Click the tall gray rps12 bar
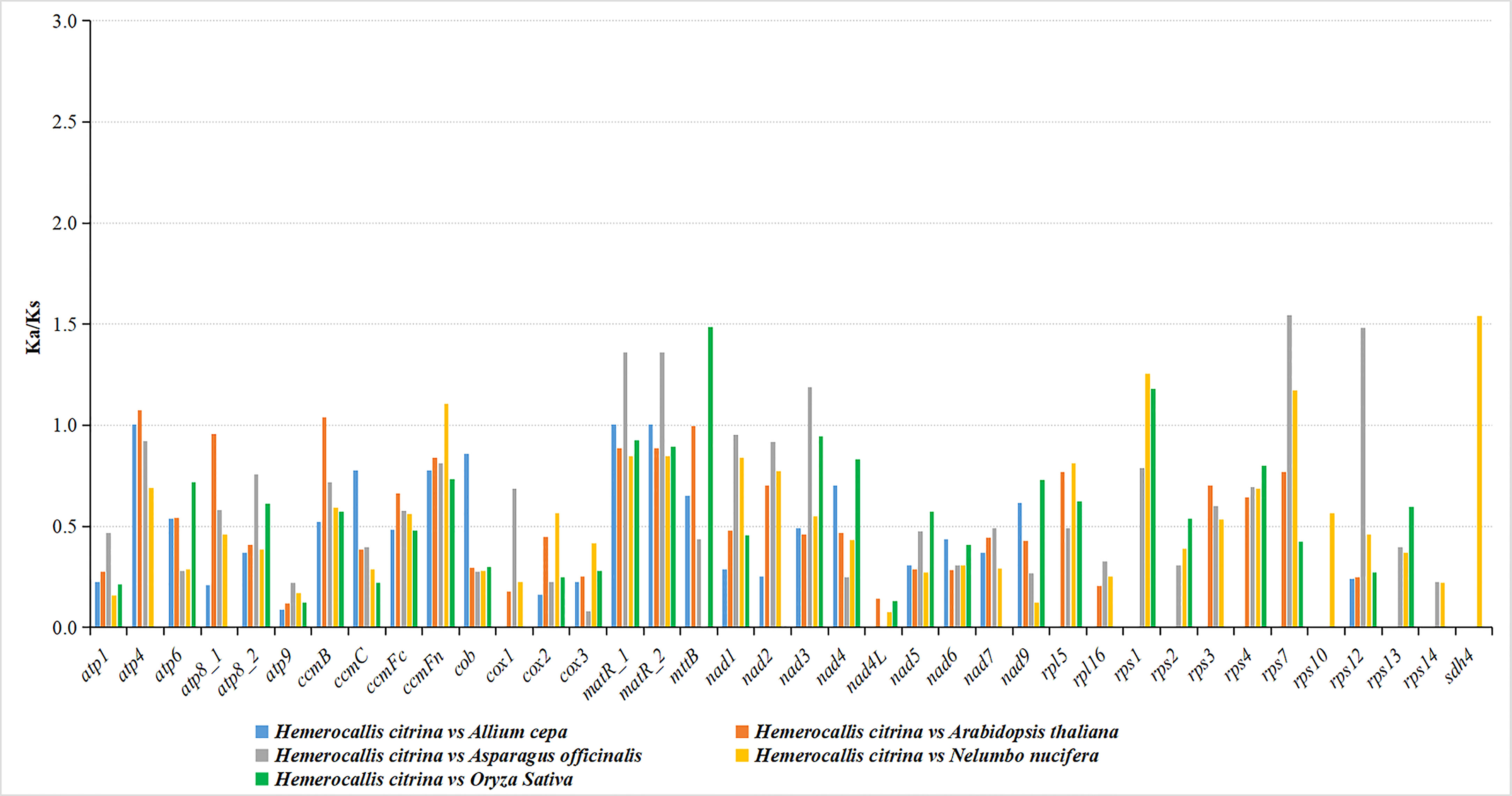This screenshot has width=1512, height=796. [1364, 478]
